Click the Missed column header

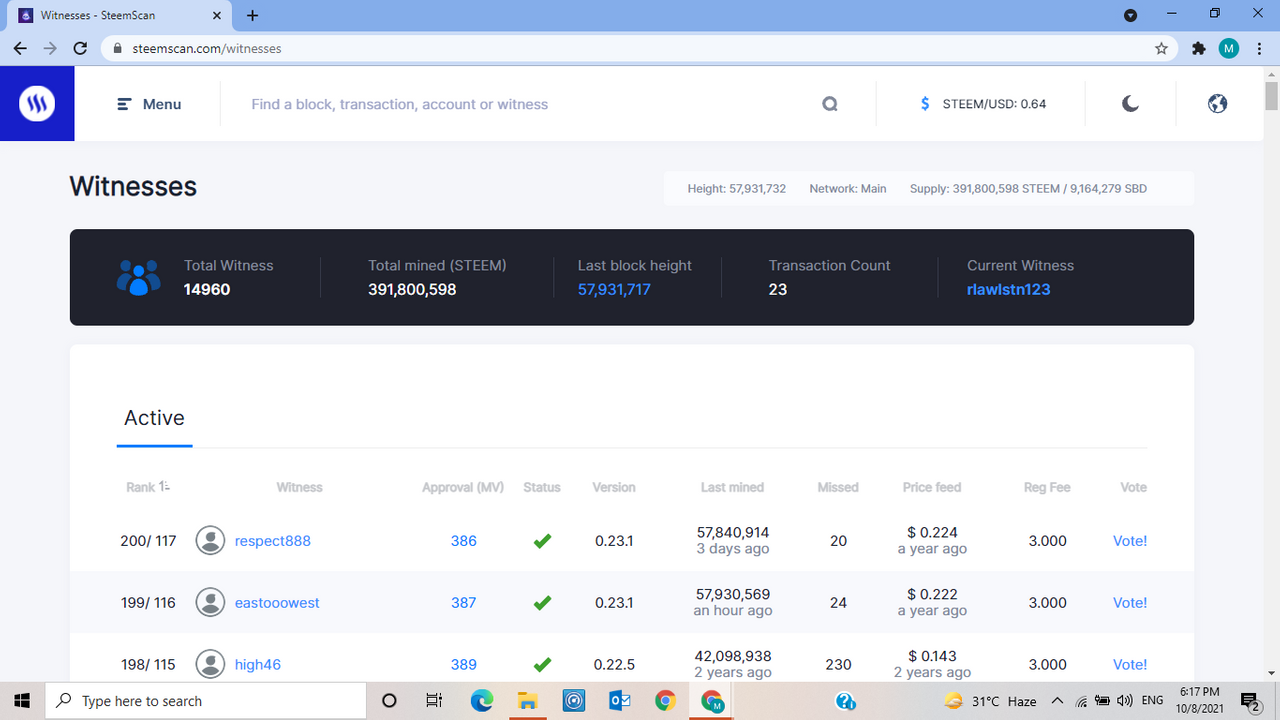pyautogui.click(x=838, y=487)
